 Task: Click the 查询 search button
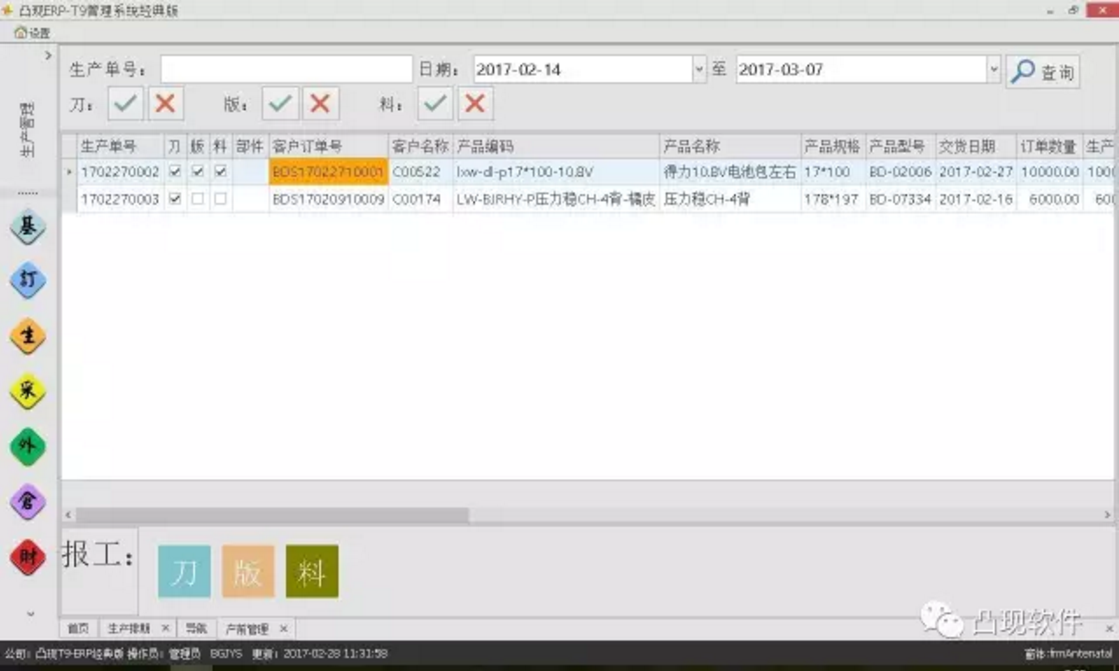tap(1043, 71)
